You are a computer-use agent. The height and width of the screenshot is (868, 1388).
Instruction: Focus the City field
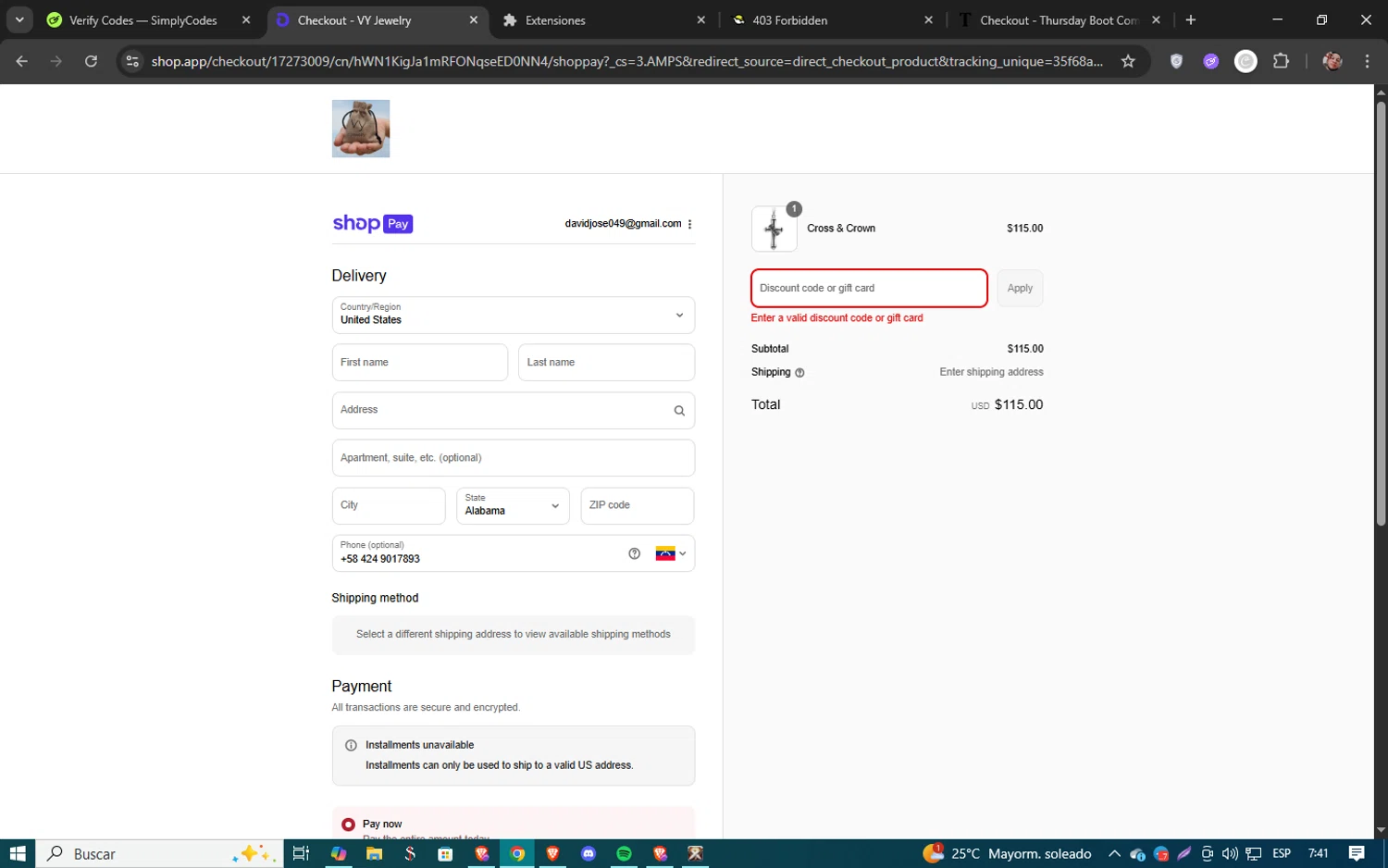click(x=389, y=505)
